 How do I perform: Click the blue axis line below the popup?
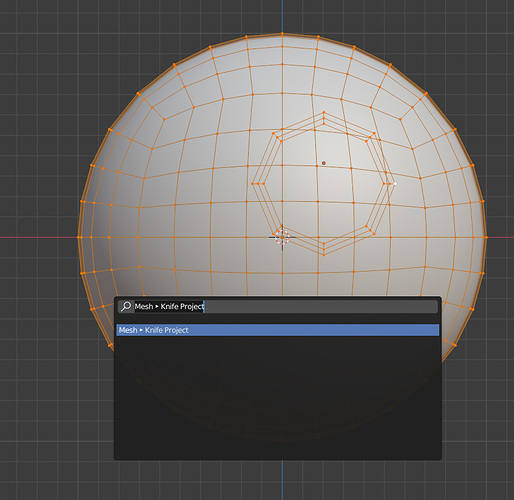282,480
